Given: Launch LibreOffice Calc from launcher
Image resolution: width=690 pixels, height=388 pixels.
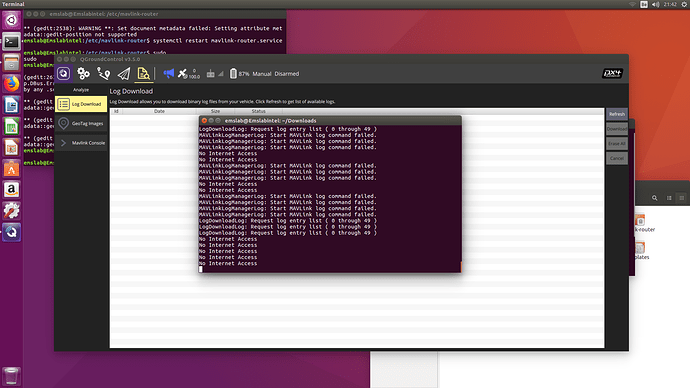Looking at the screenshot, I should pos(11,126).
